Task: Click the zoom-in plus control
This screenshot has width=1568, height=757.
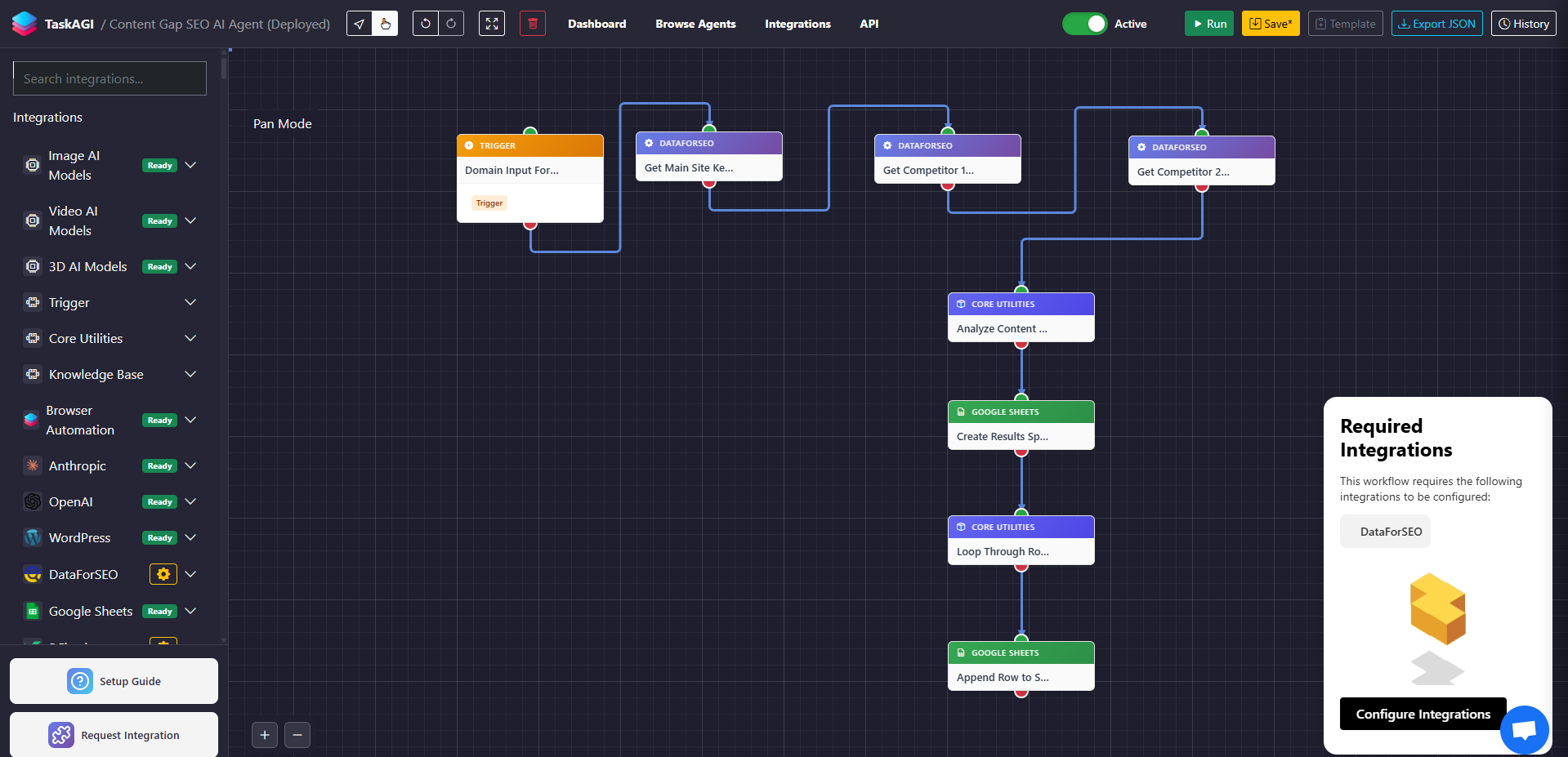Action: (x=264, y=735)
